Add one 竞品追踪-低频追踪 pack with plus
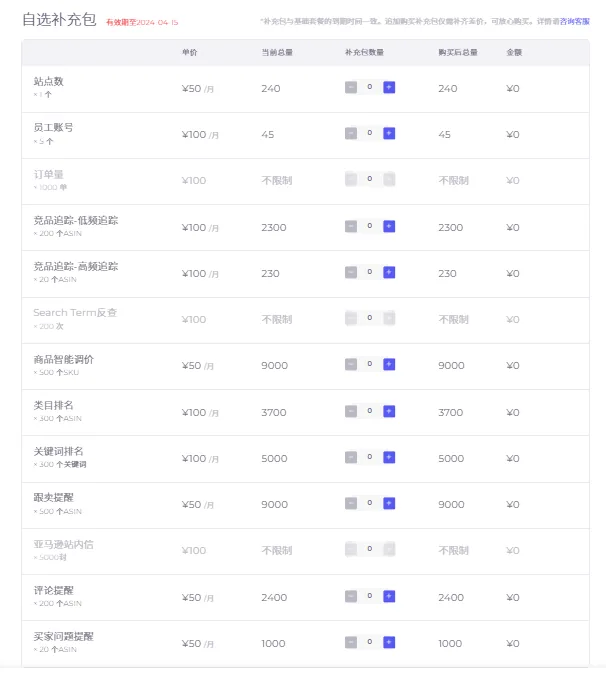The height and width of the screenshot is (677, 606). click(389, 226)
